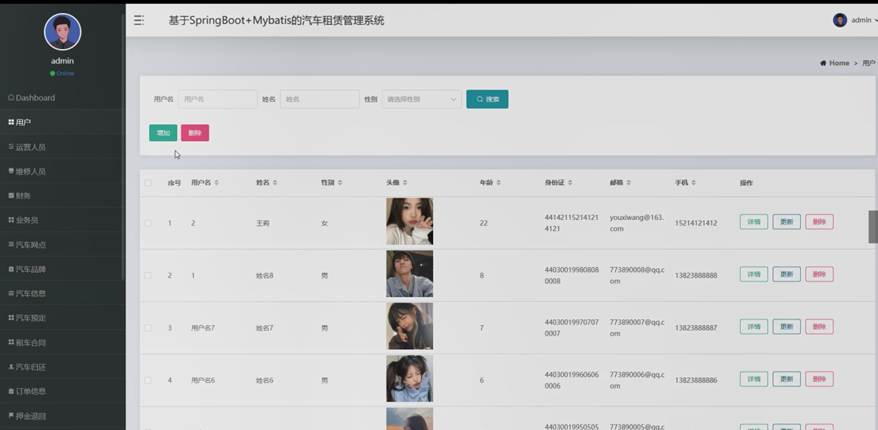Viewport: 878px width, 430px height.
Task: Click the phone number 15214121412
Action: 696,223
